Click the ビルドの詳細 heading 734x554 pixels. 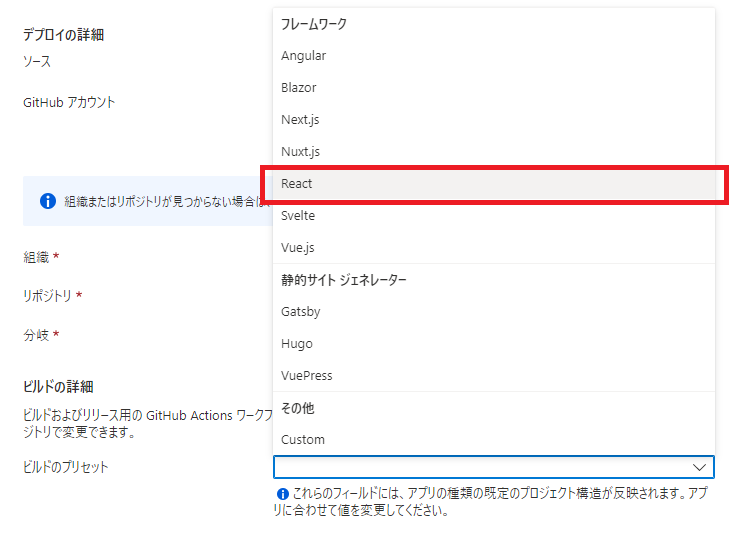point(58,386)
